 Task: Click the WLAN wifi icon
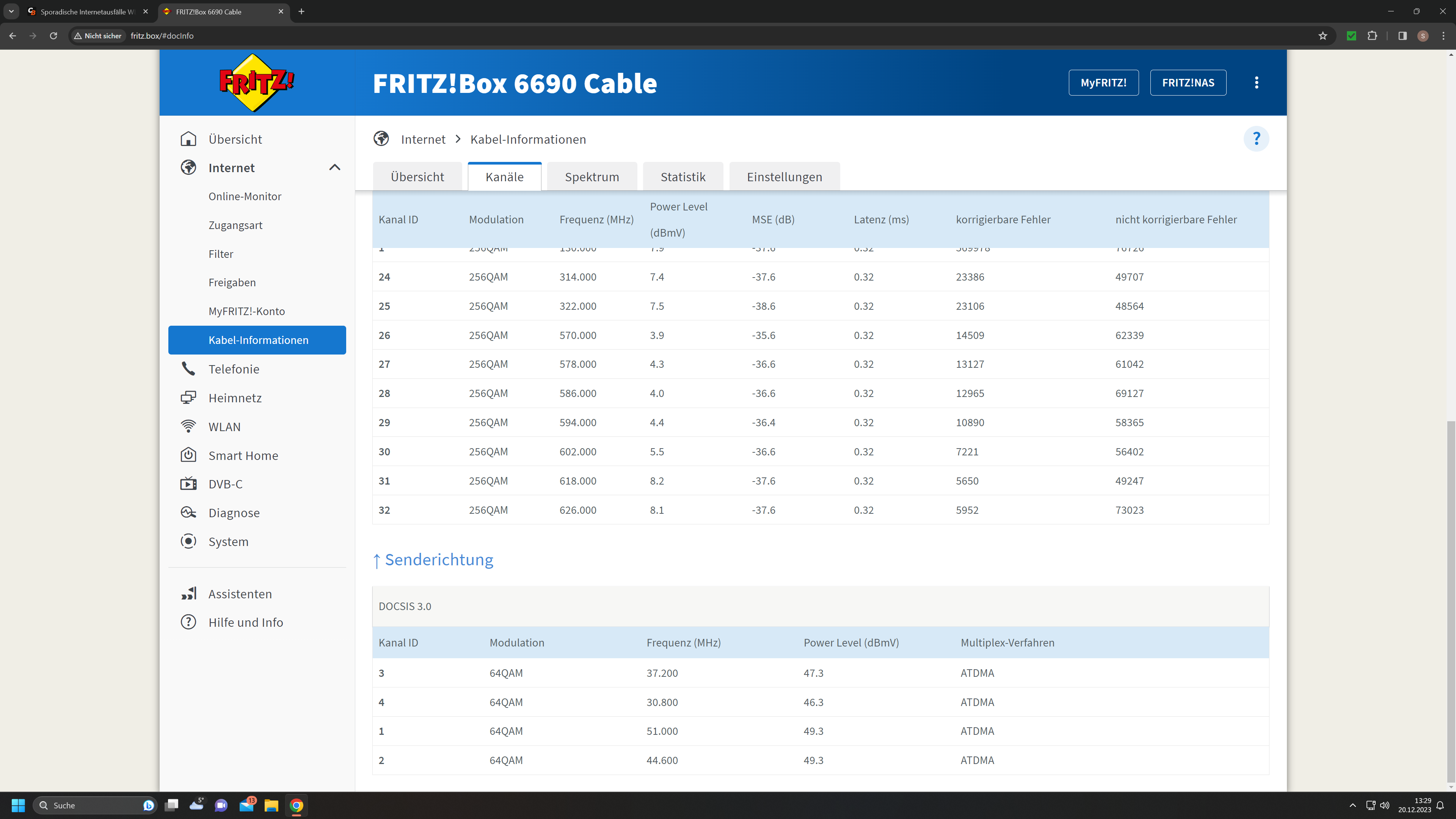[188, 427]
